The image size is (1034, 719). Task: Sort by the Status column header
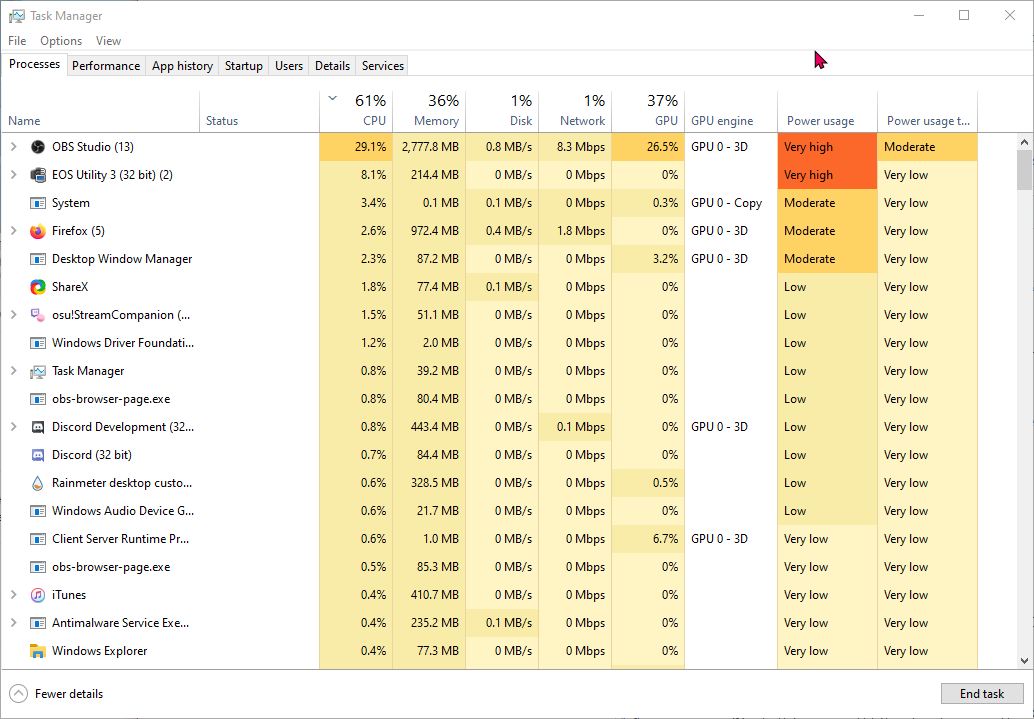tap(260, 111)
